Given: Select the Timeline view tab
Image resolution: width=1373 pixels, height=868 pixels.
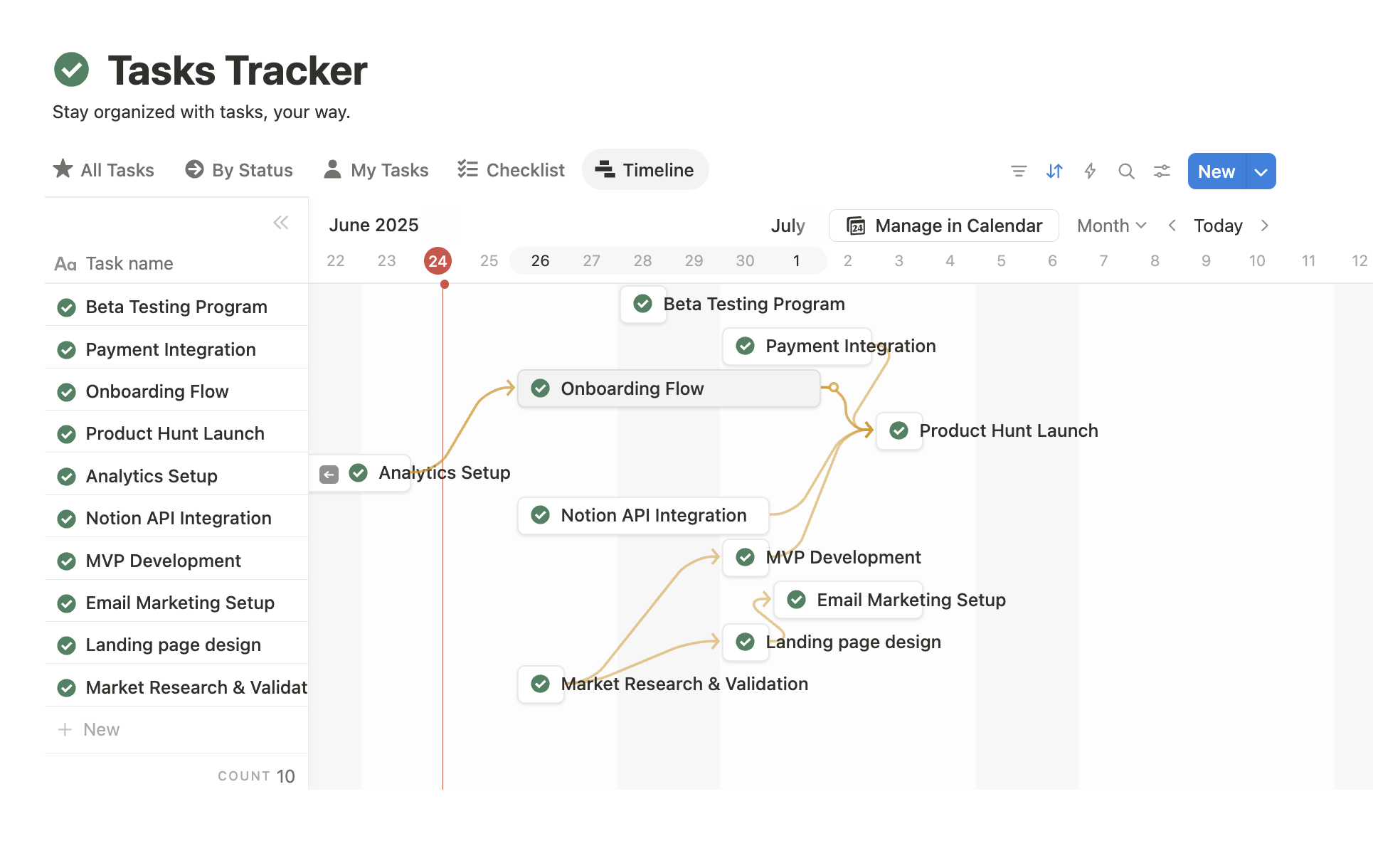Looking at the screenshot, I should (x=645, y=170).
